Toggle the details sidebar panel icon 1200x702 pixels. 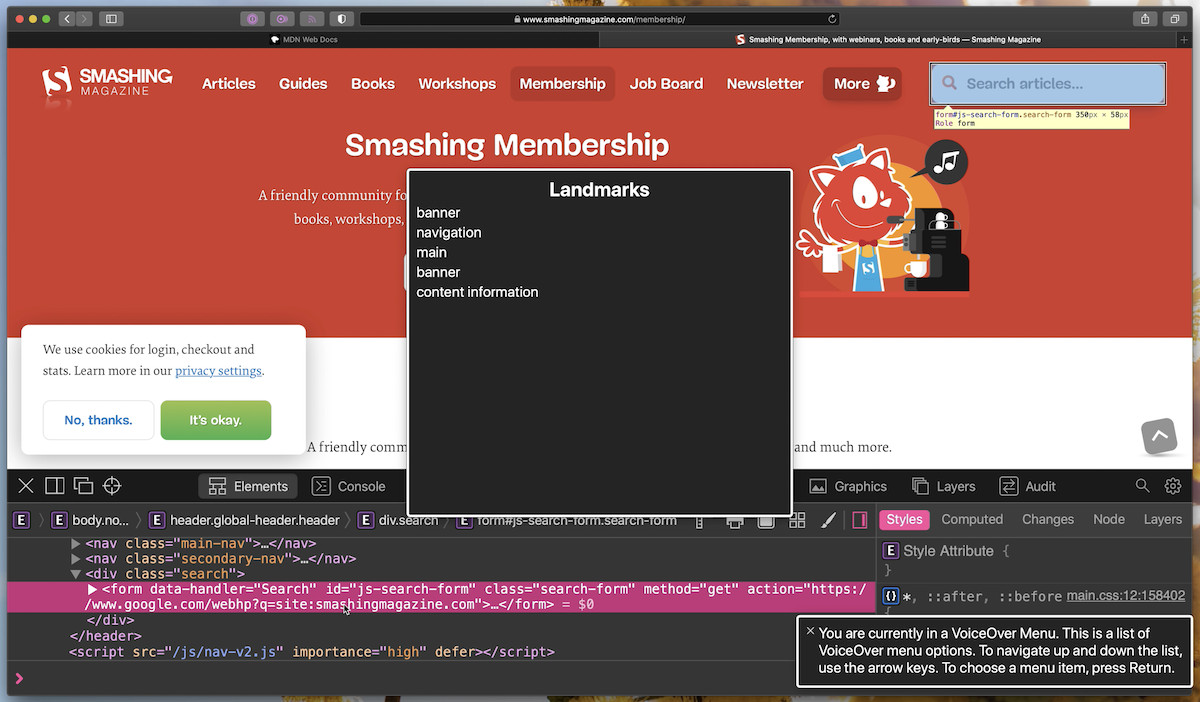click(859, 520)
